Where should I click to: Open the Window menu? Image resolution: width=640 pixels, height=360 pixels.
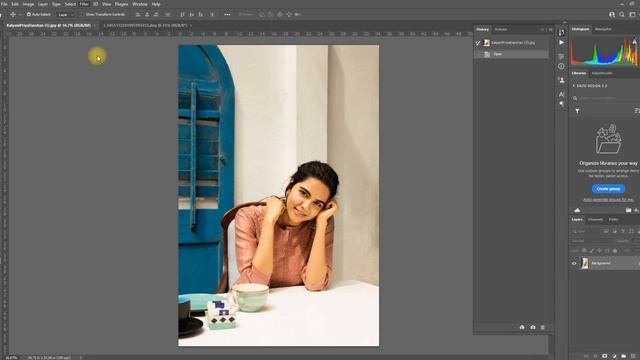(x=140, y=4)
